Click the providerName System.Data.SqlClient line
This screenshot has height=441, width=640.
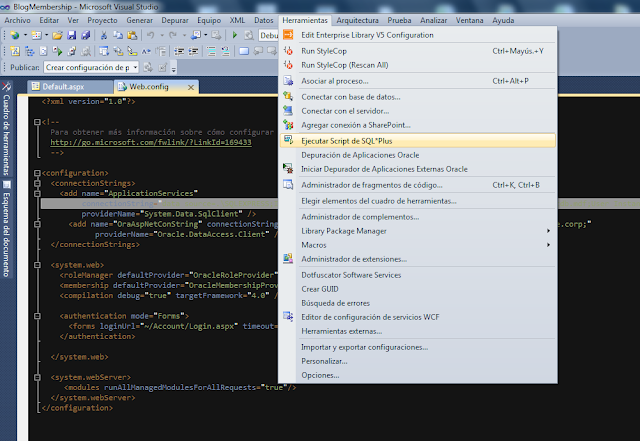pyautogui.click(x=169, y=214)
